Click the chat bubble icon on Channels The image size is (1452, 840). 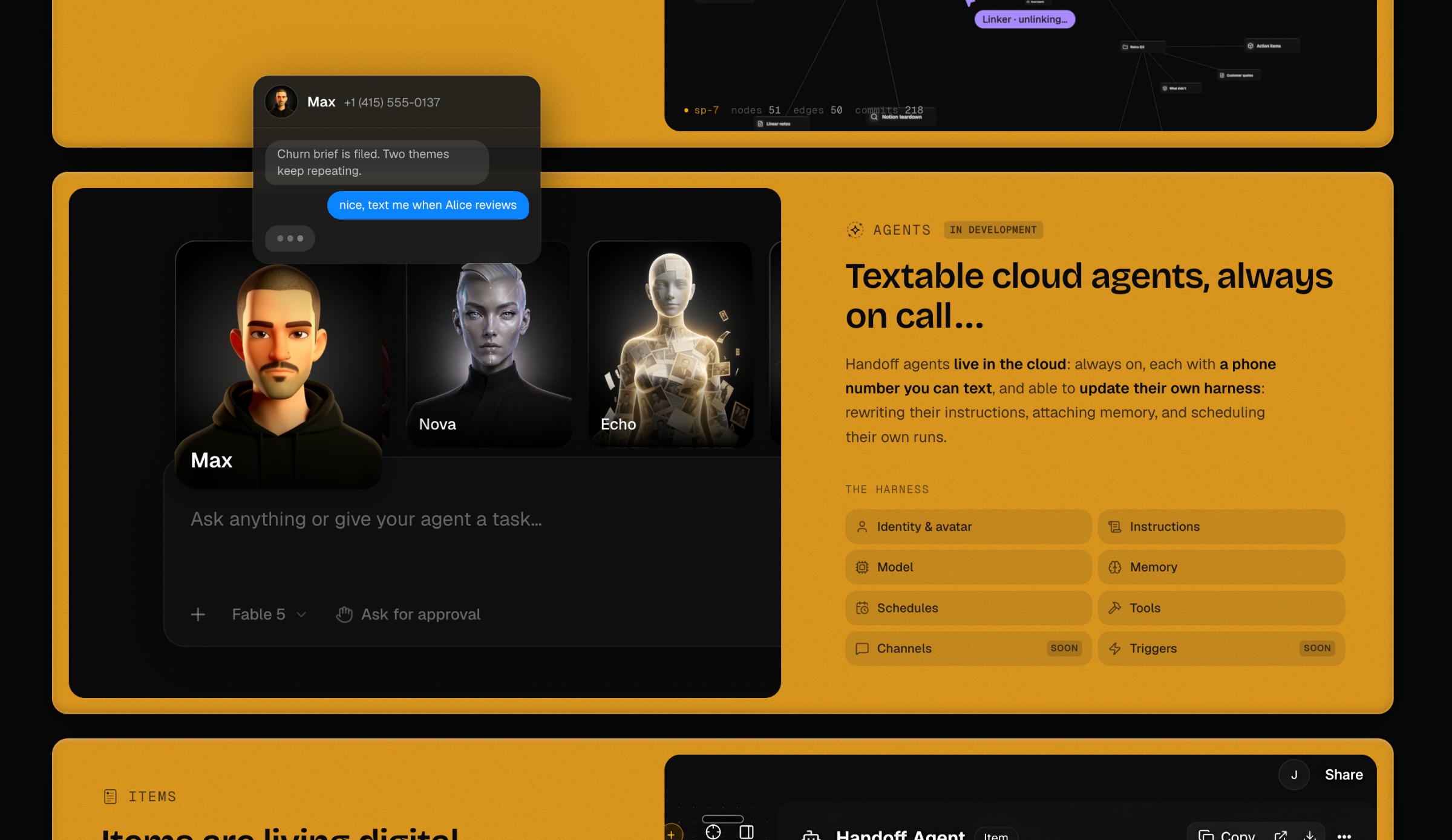point(862,648)
